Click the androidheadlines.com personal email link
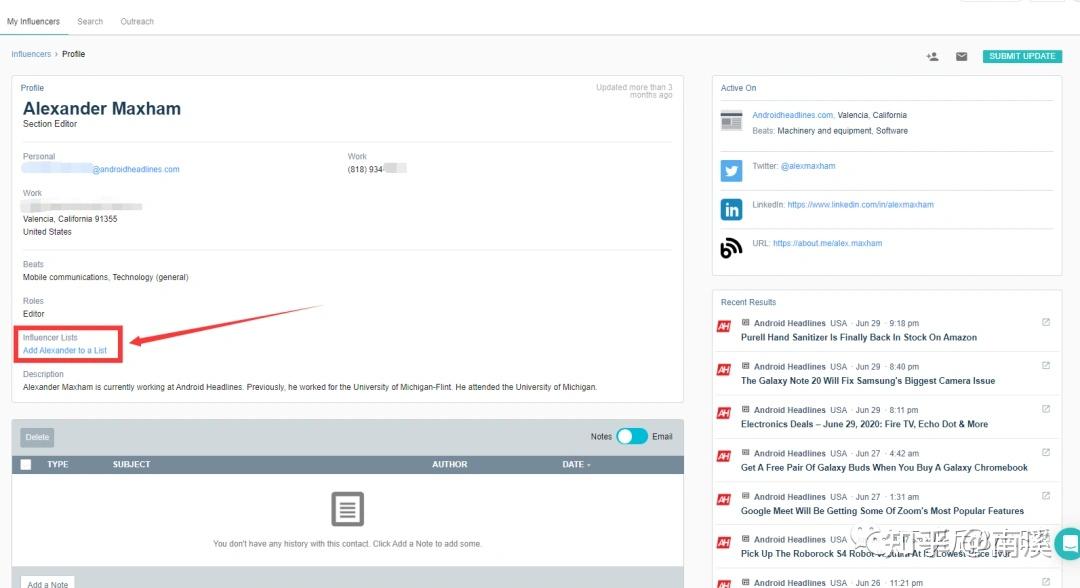Viewport: 1080px width, 588px height. coord(136,169)
